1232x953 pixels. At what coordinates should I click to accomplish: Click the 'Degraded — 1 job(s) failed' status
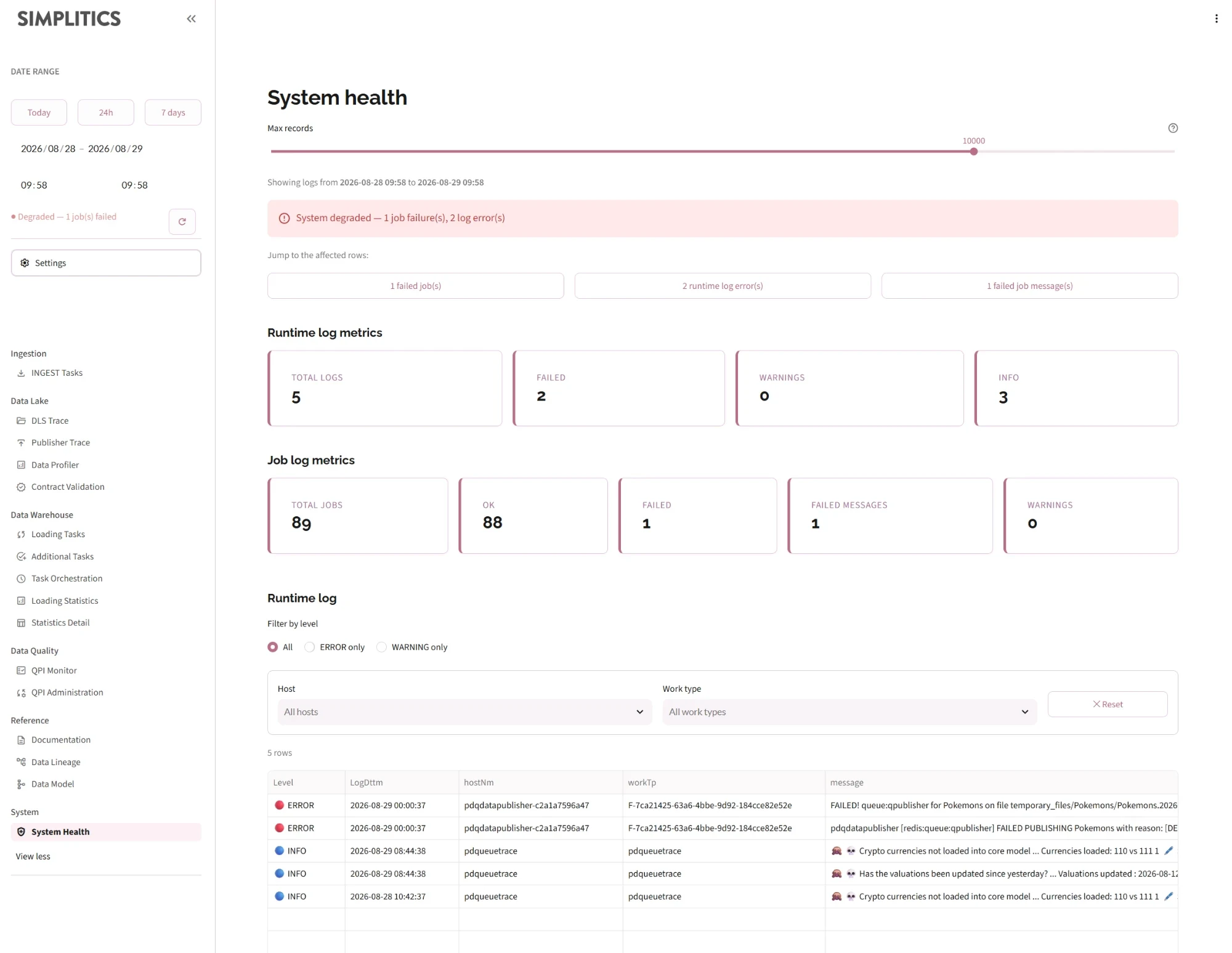coord(64,217)
